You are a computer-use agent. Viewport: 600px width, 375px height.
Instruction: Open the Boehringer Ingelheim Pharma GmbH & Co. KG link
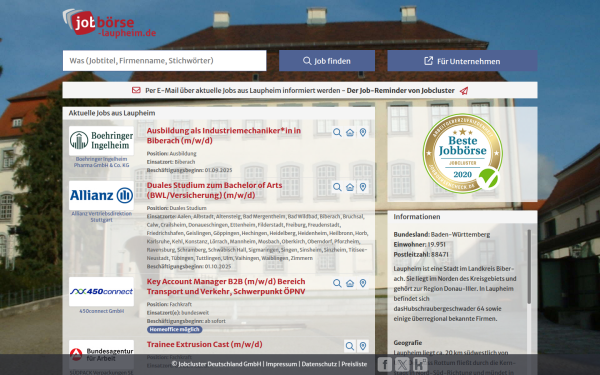[x=101, y=162]
